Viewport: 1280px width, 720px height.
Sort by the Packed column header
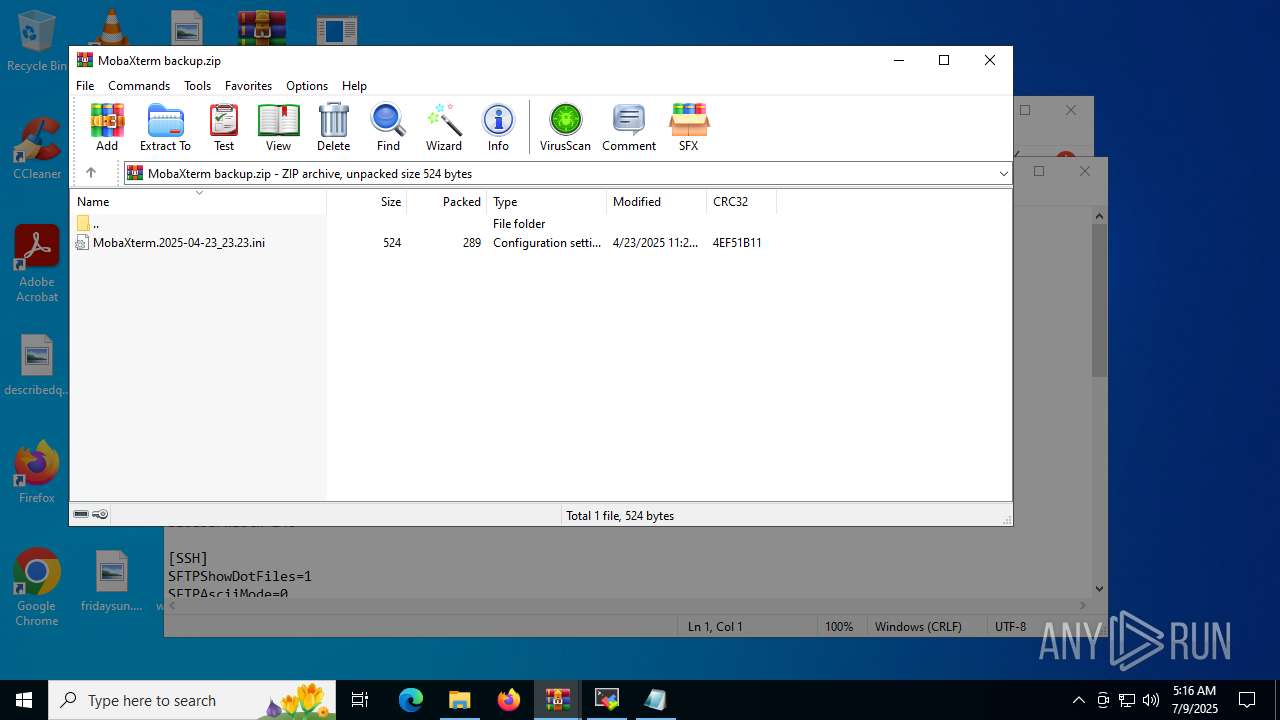click(x=447, y=202)
